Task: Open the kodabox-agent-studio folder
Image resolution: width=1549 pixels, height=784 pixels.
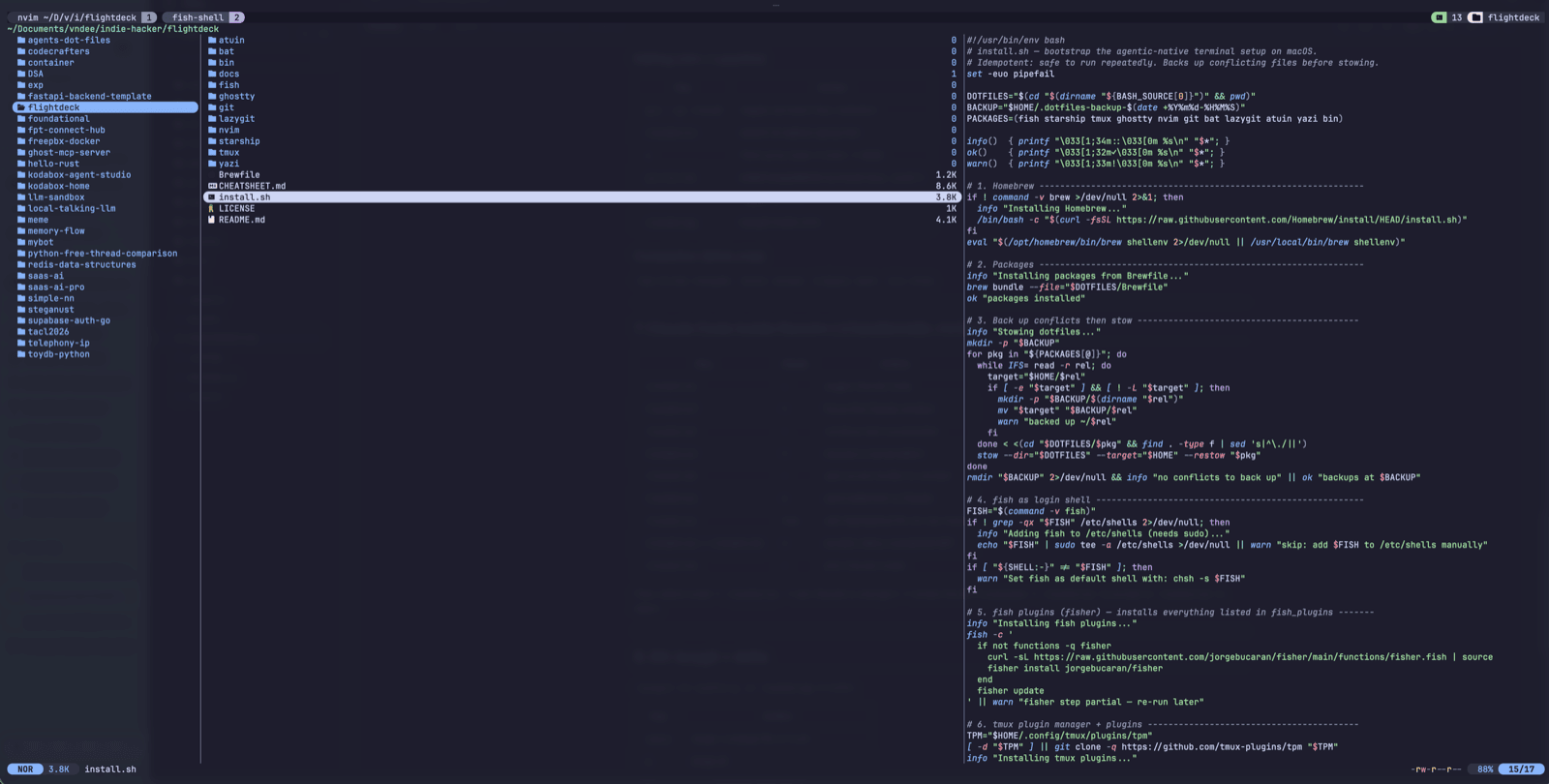Action: click(x=79, y=175)
